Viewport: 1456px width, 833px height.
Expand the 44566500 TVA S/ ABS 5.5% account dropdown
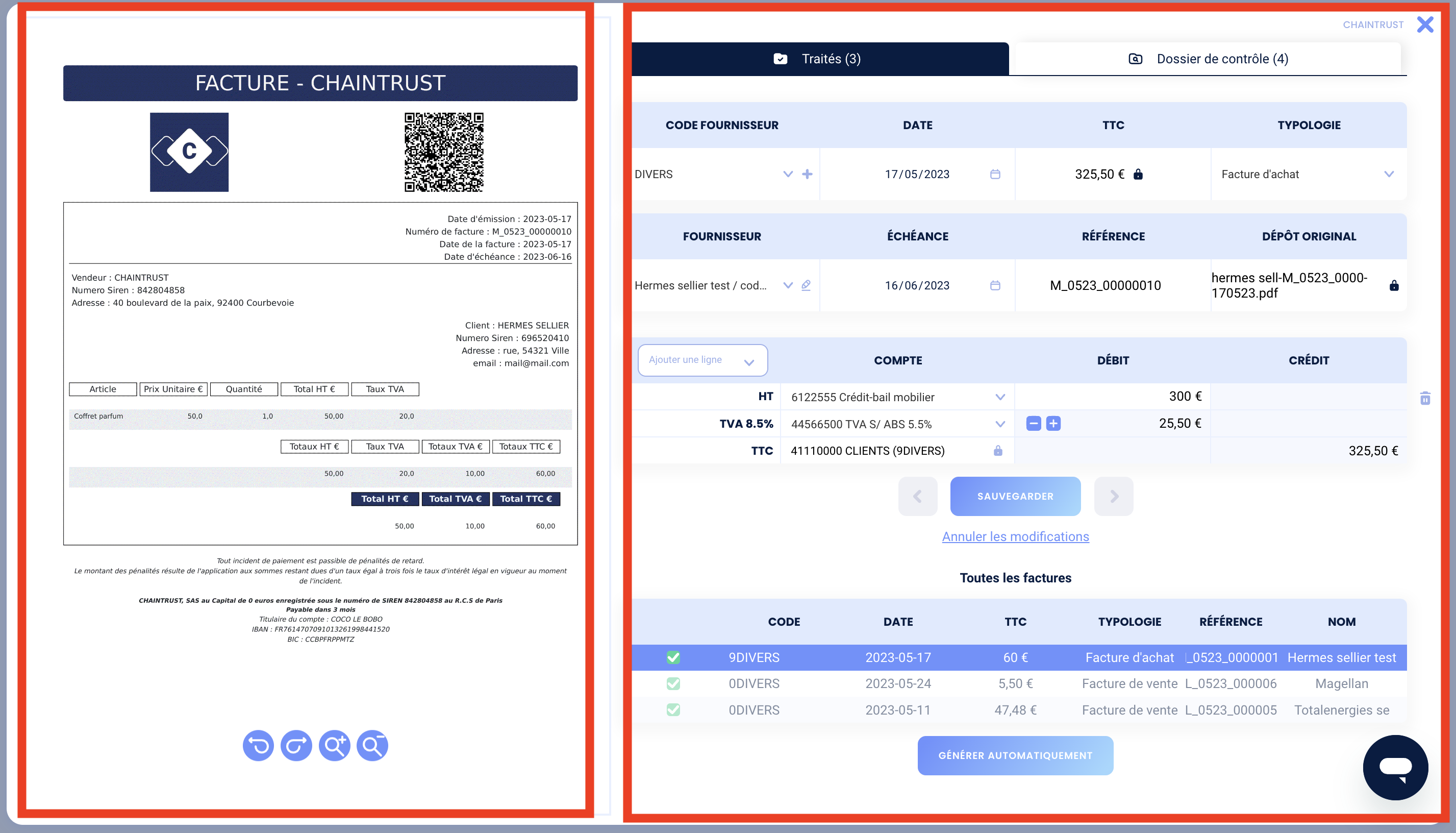pos(1000,424)
